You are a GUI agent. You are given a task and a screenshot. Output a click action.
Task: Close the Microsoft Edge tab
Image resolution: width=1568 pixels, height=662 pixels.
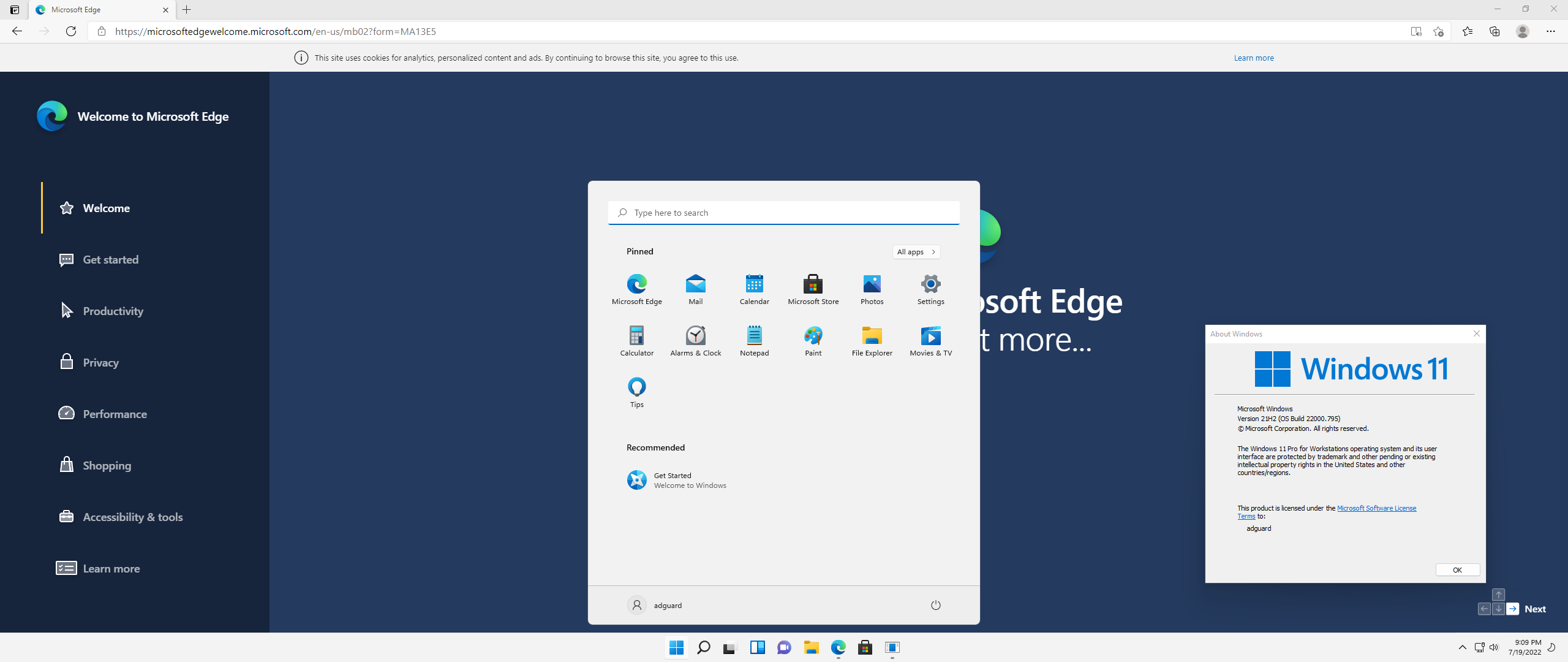coord(165,10)
